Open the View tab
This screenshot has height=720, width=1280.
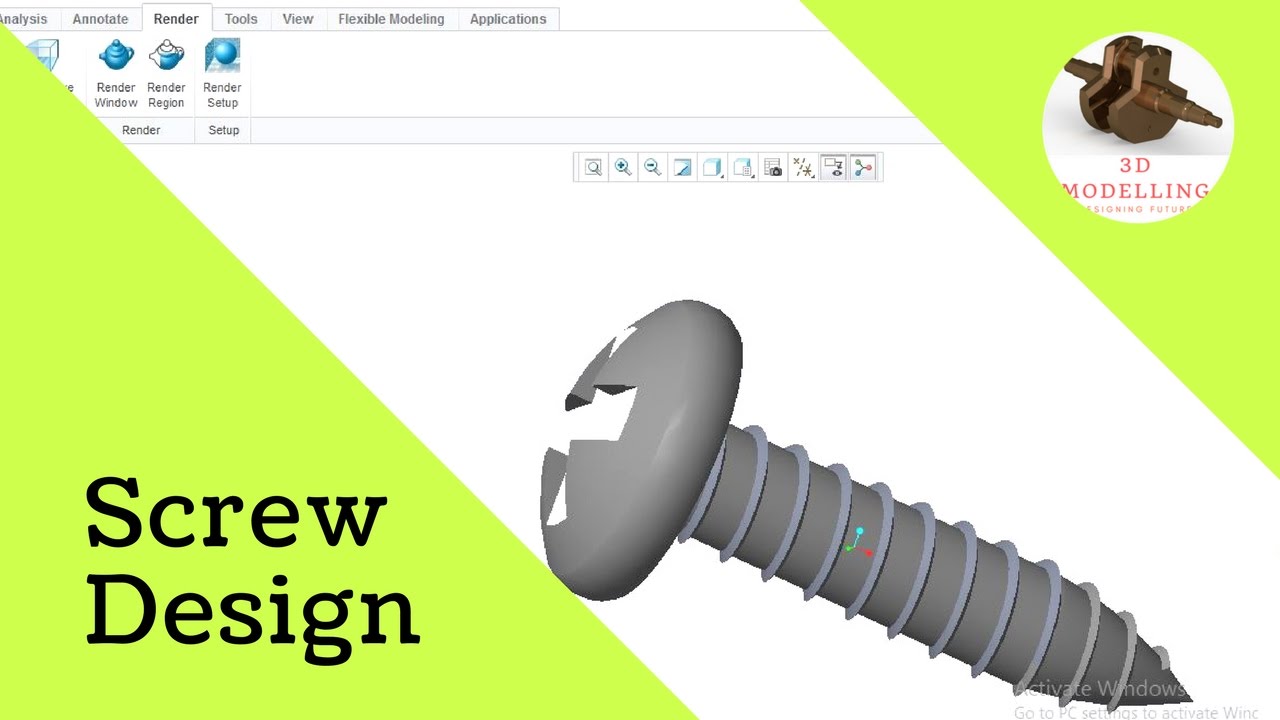click(x=298, y=19)
